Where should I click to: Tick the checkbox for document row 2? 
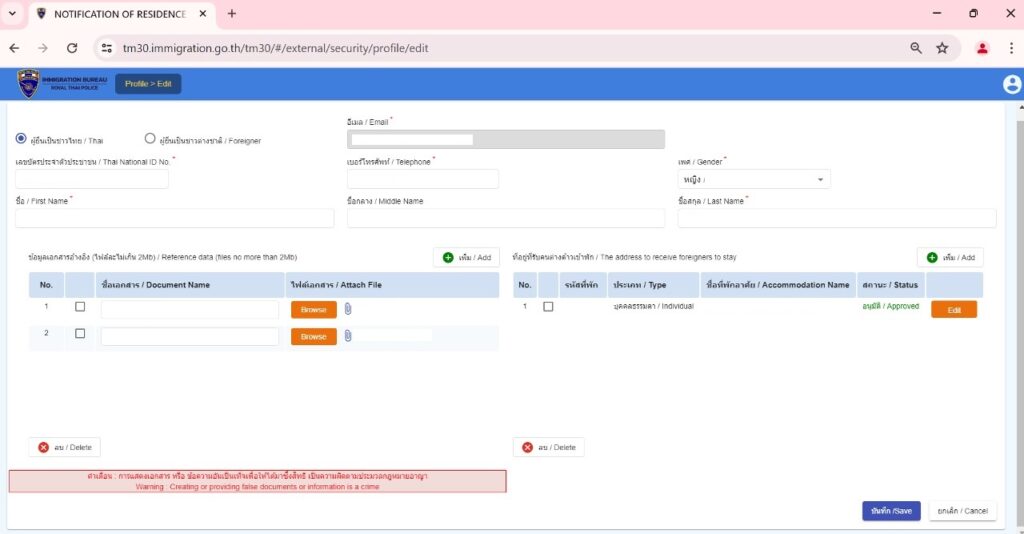80,334
